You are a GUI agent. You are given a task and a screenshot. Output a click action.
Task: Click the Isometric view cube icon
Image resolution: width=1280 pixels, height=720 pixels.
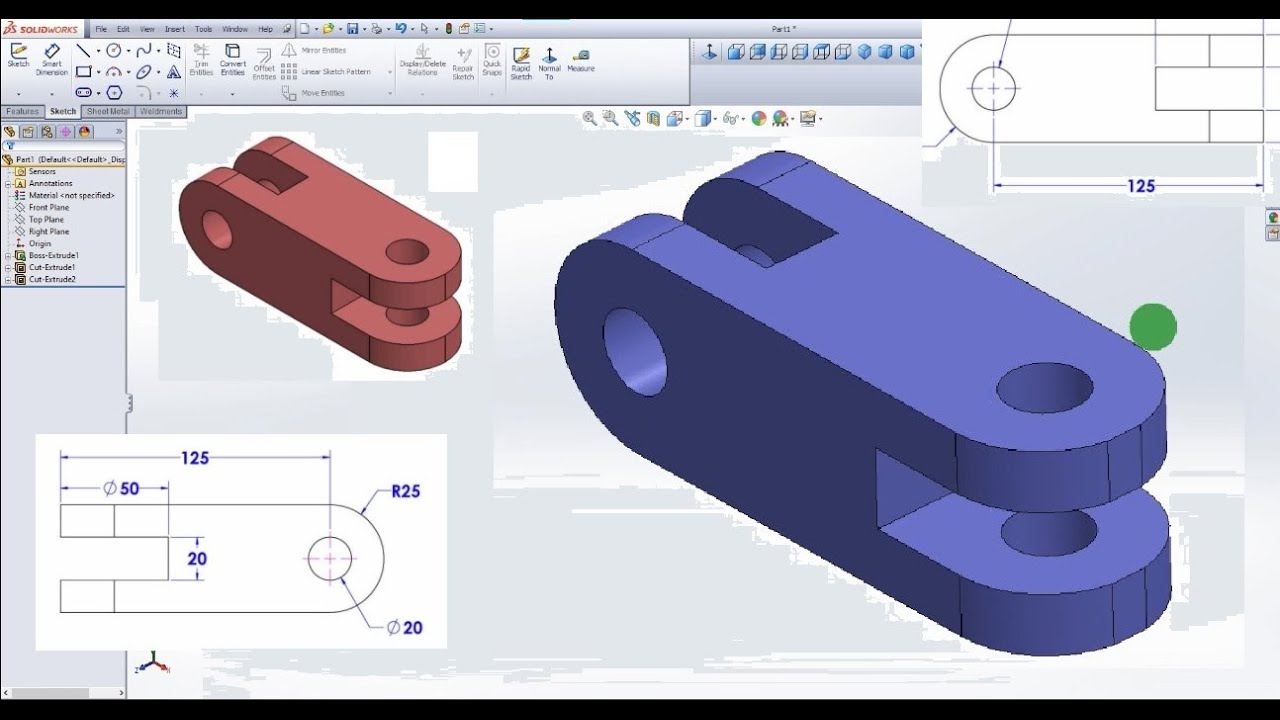pyautogui.click(x=865, y=51)
